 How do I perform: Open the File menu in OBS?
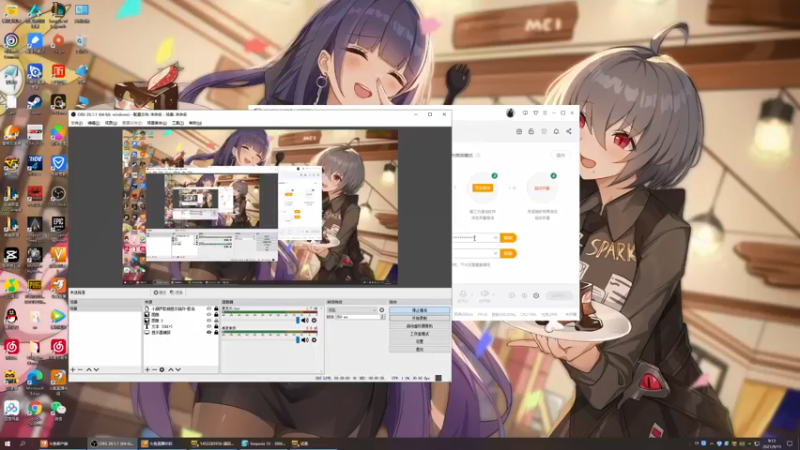pos(77,123)
